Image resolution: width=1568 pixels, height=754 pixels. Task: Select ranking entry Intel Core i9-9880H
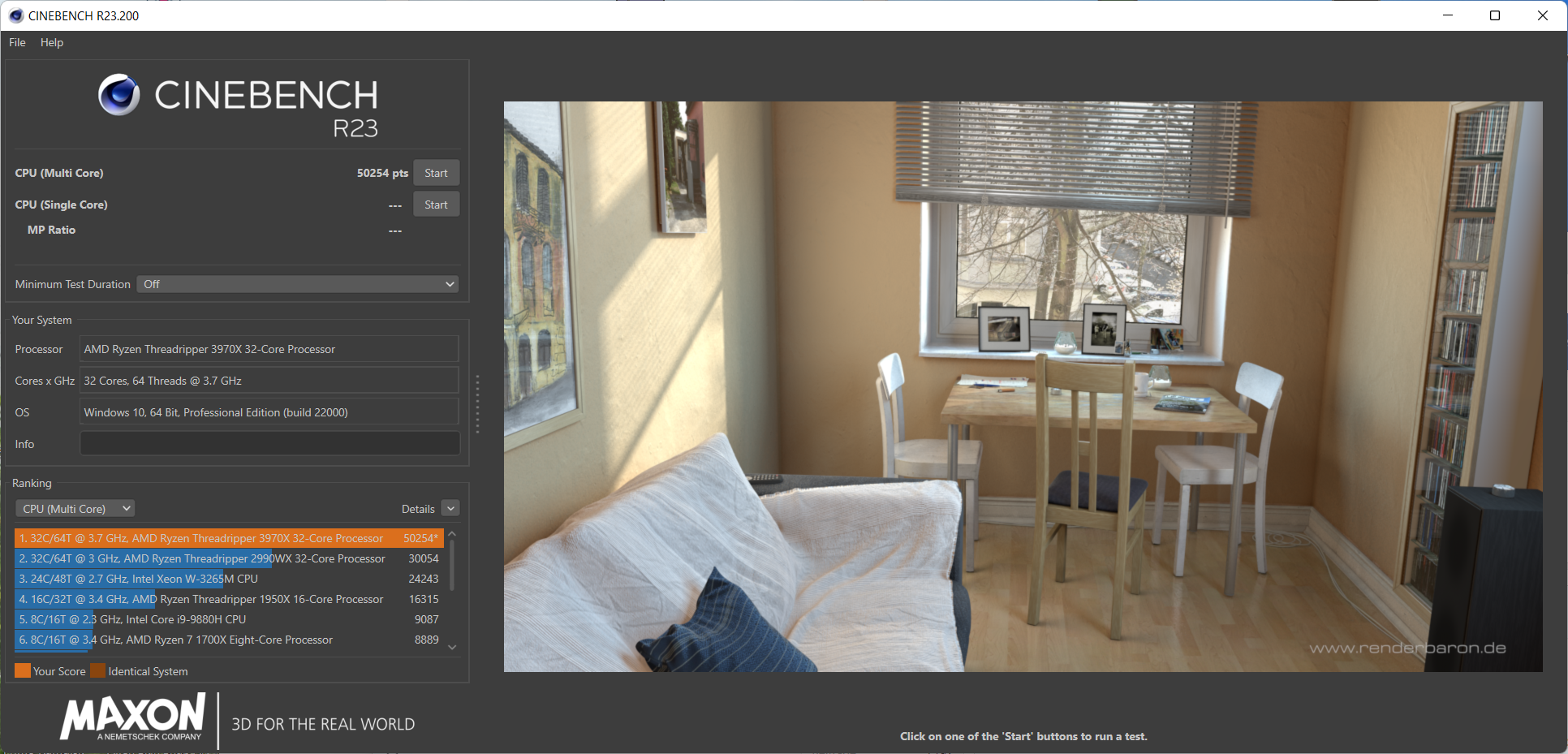[x=229, y=619]
